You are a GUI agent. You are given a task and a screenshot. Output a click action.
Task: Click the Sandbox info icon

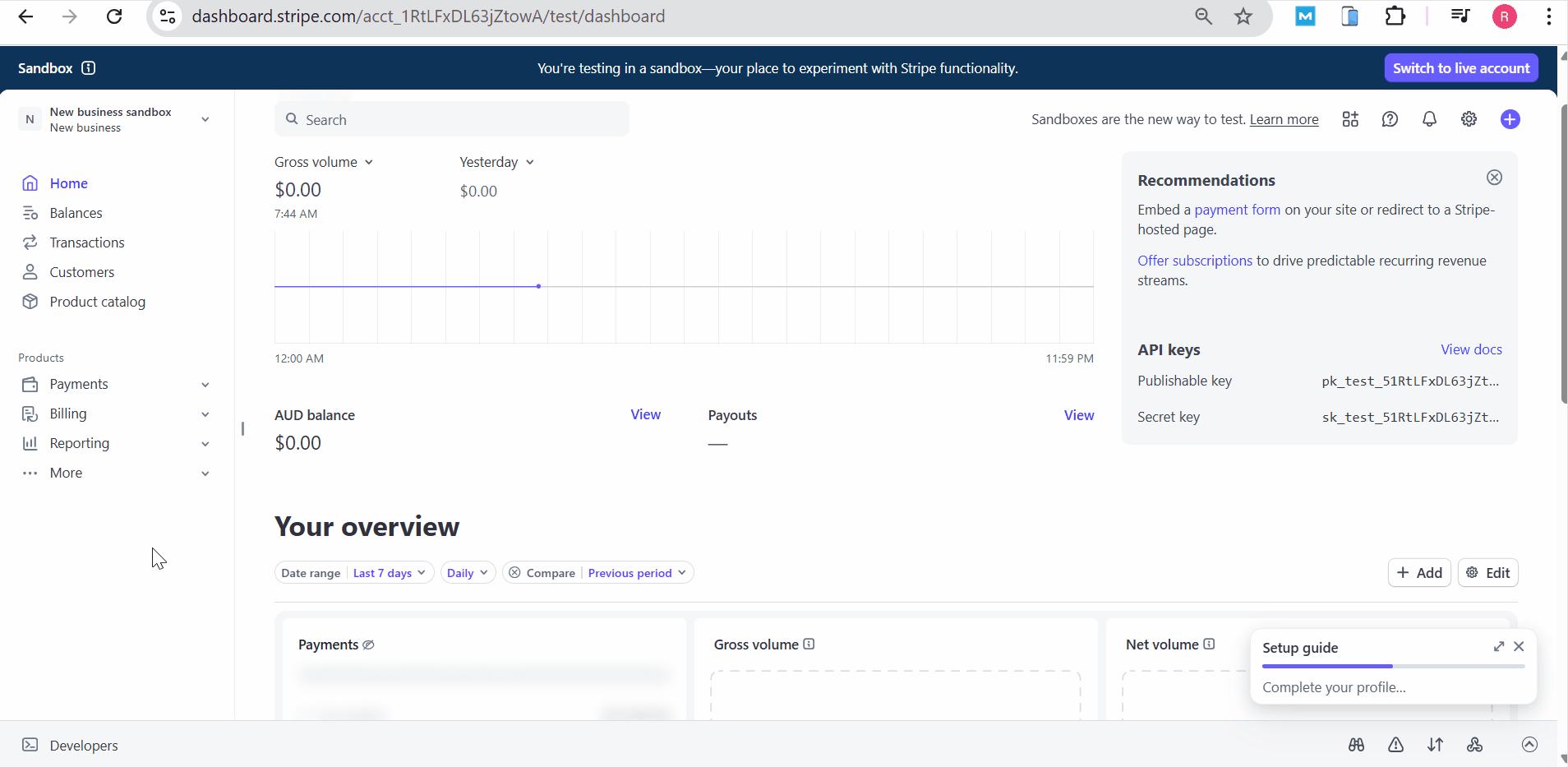coord(89,68)
